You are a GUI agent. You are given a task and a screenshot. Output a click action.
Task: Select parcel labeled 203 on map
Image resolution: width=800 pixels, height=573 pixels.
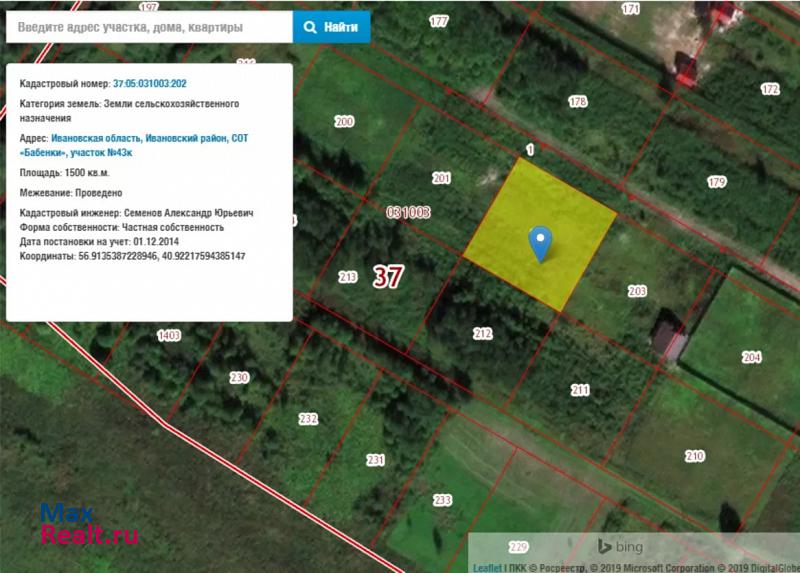click(x=637, y=291)
